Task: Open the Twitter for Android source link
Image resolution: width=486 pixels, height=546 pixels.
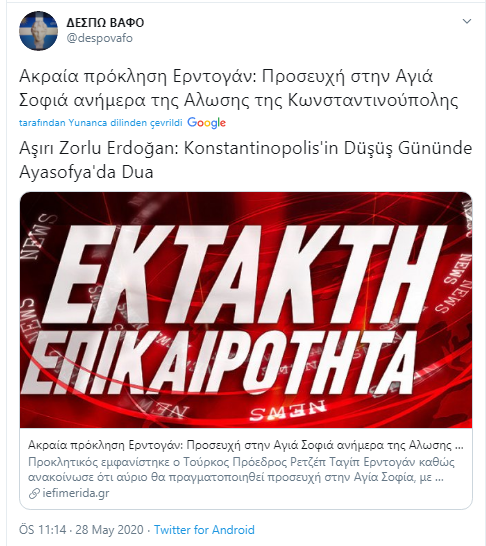Action: (x=204, y=530)
